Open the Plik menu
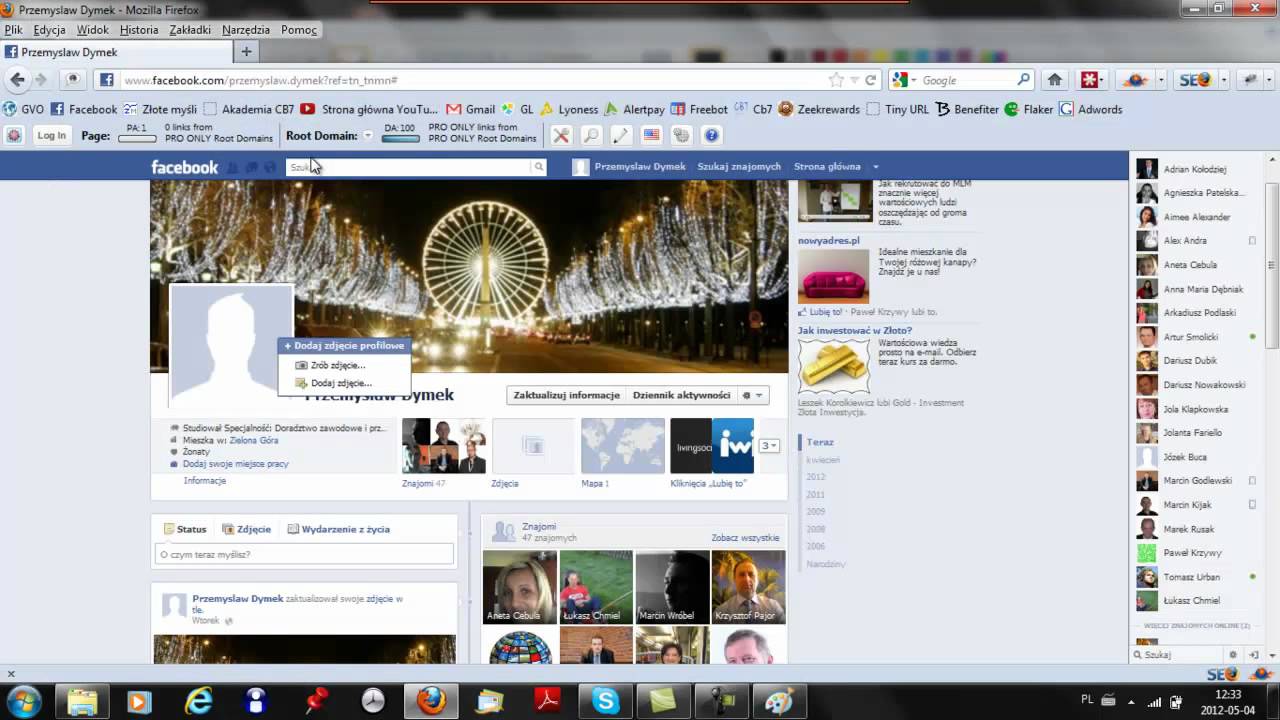This screenshot has width=1280, height=720. 13,30
